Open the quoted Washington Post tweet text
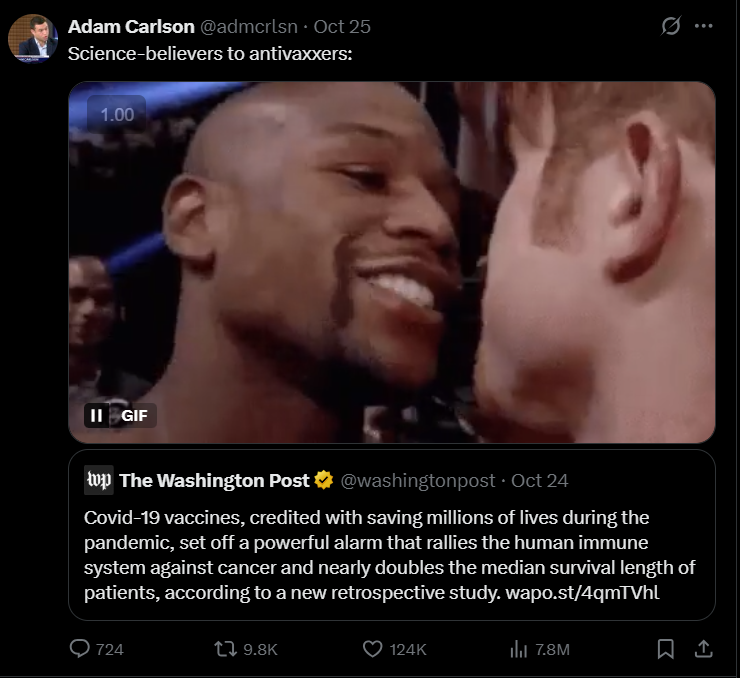 [x=390, y=555]
